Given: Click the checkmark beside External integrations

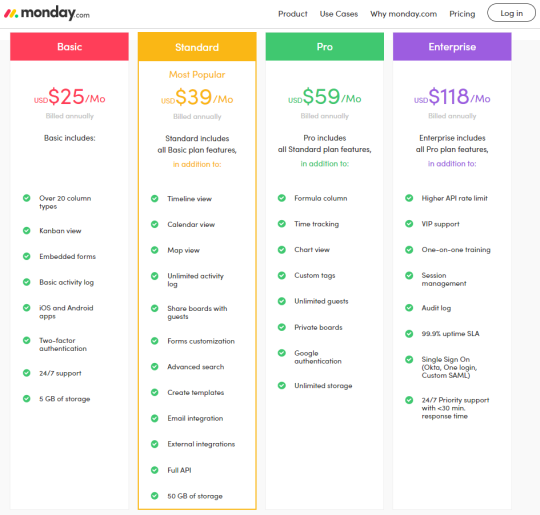Looking at the screenshot, I should pos(155,444).
